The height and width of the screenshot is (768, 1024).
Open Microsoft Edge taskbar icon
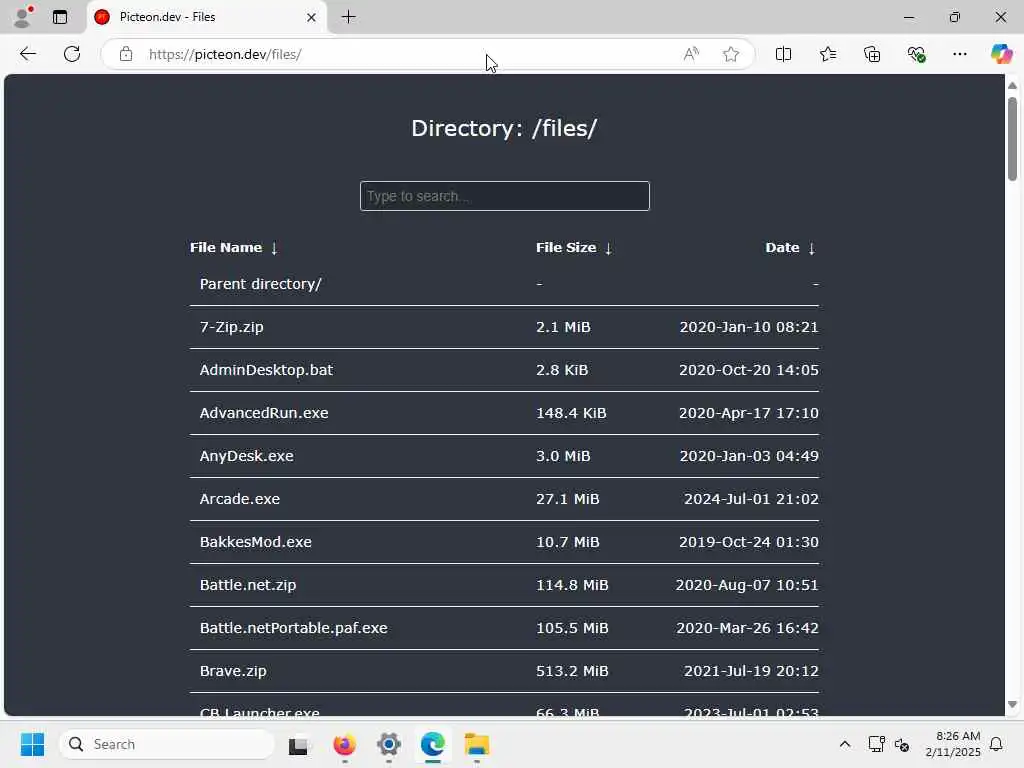coord(432,744)
